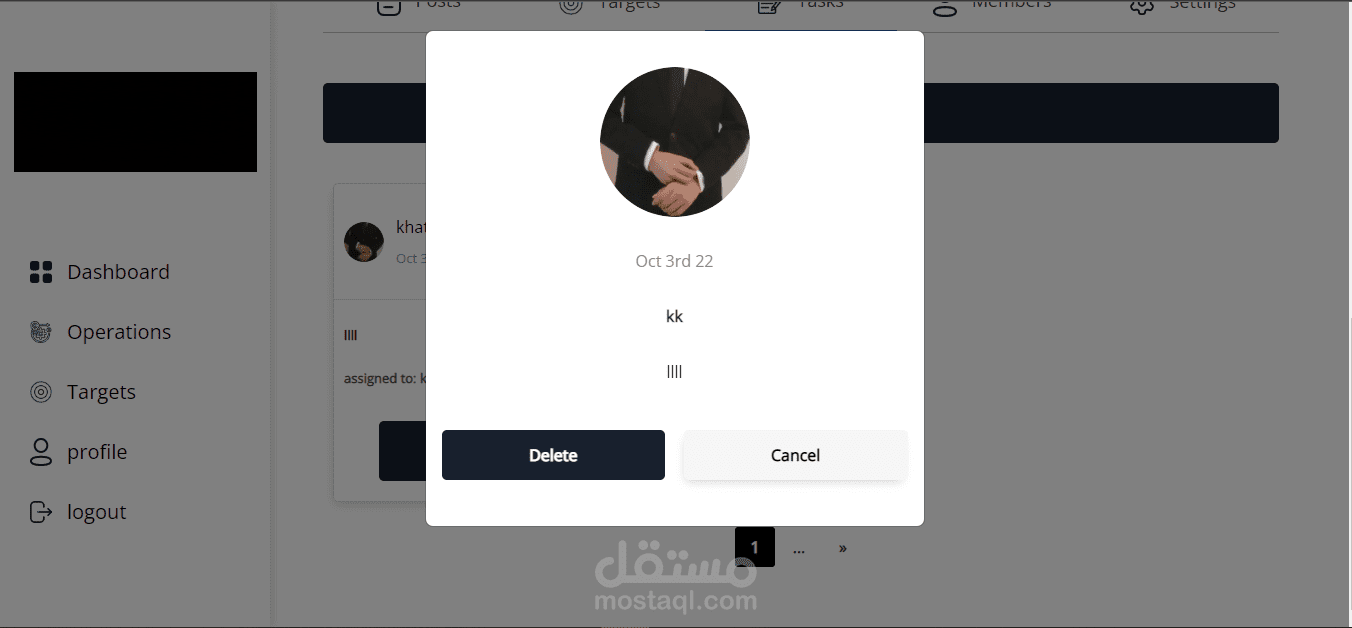Dismiss the dialog with Cancel

795,455
